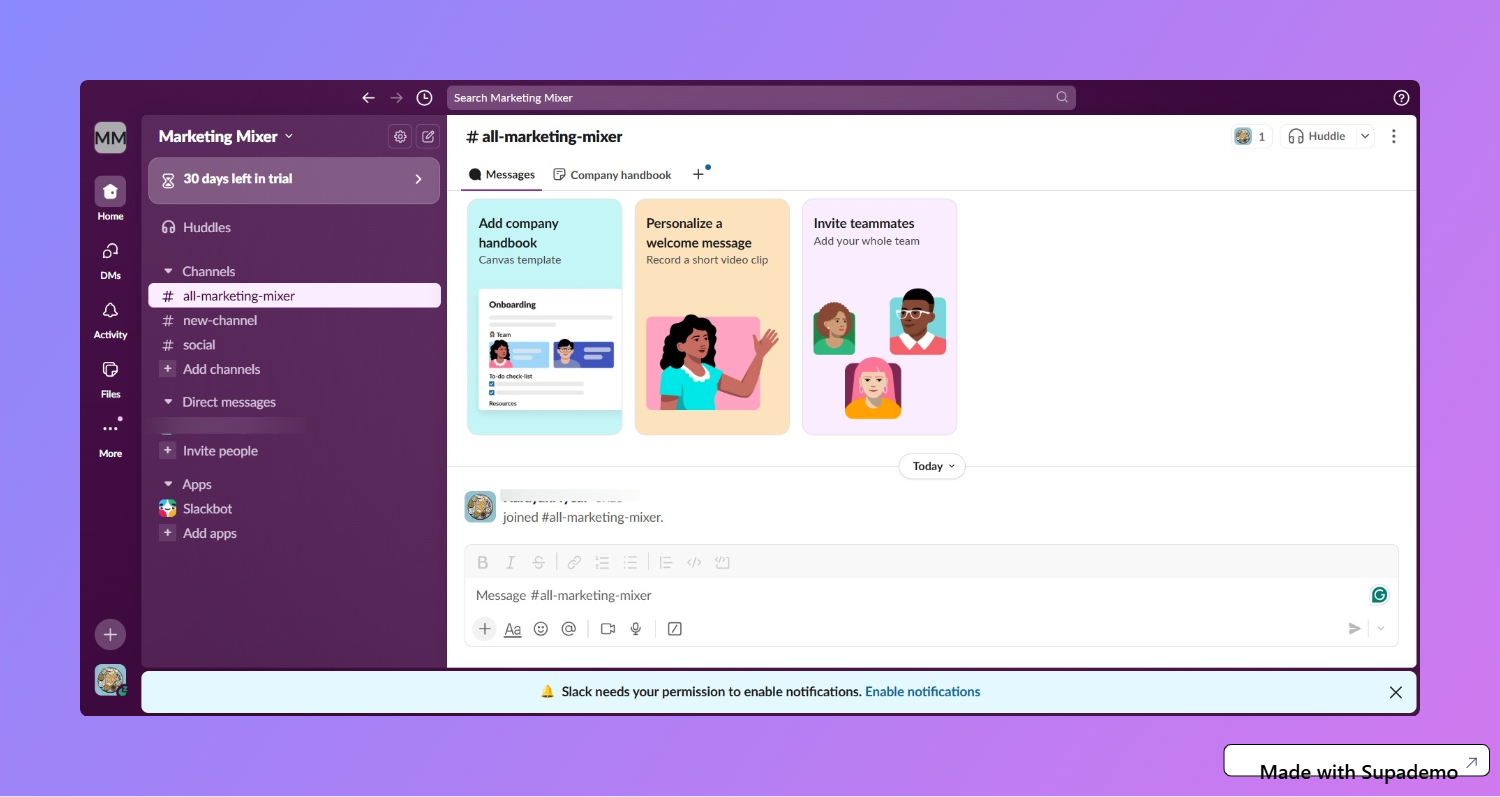1500x797 pixels.
Task: Open the sidebar filter settings gear
Action: (x=400, y=136)
